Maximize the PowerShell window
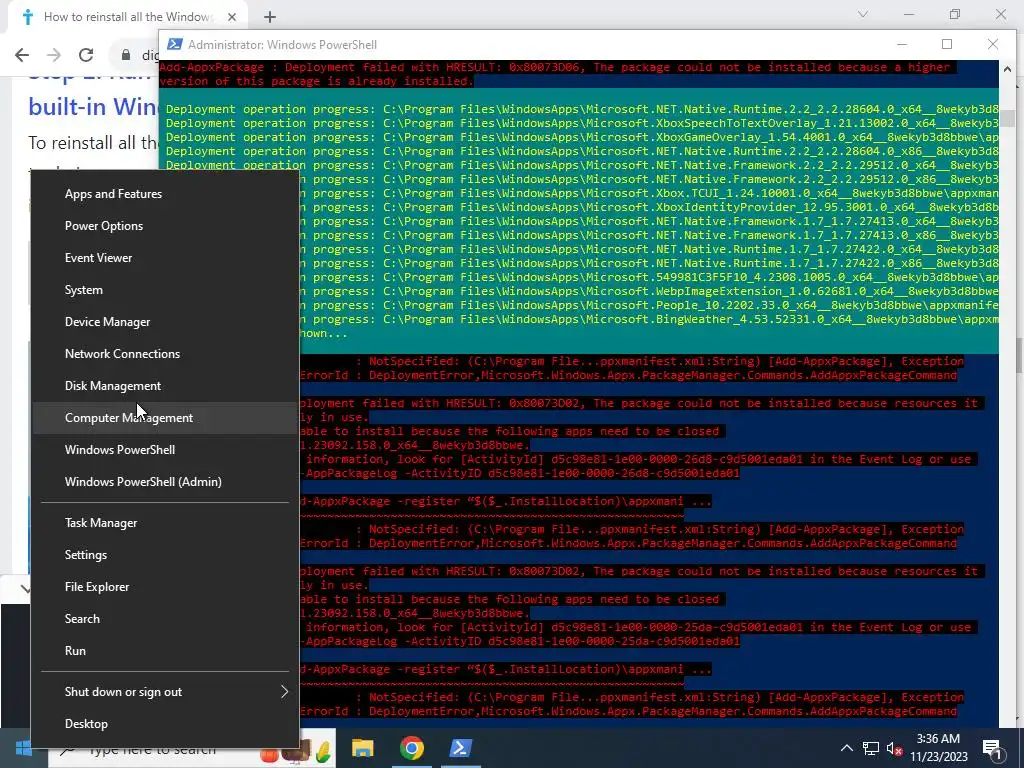 [947, 44]
